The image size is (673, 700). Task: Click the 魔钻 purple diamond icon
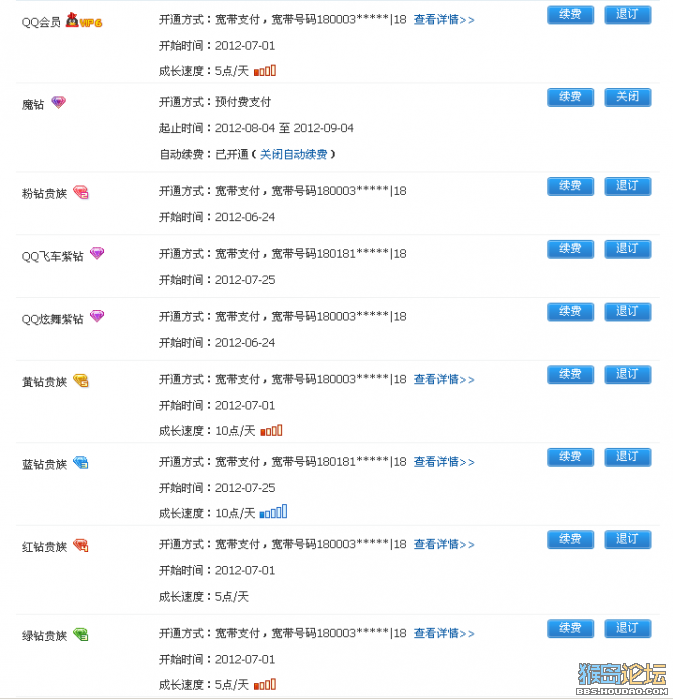click(x=58, y=102)
